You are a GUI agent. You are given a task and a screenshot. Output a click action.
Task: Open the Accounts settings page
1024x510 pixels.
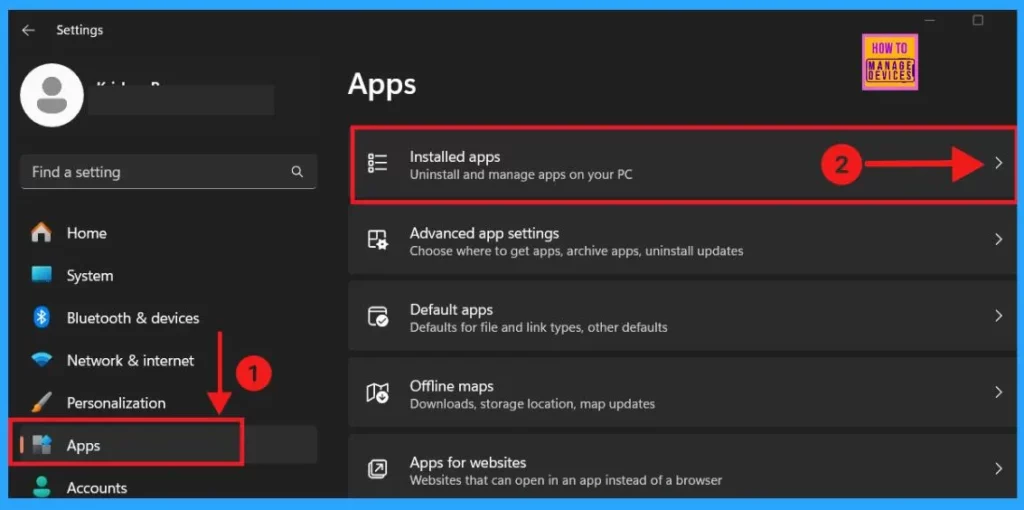click(x=96, y=488)
